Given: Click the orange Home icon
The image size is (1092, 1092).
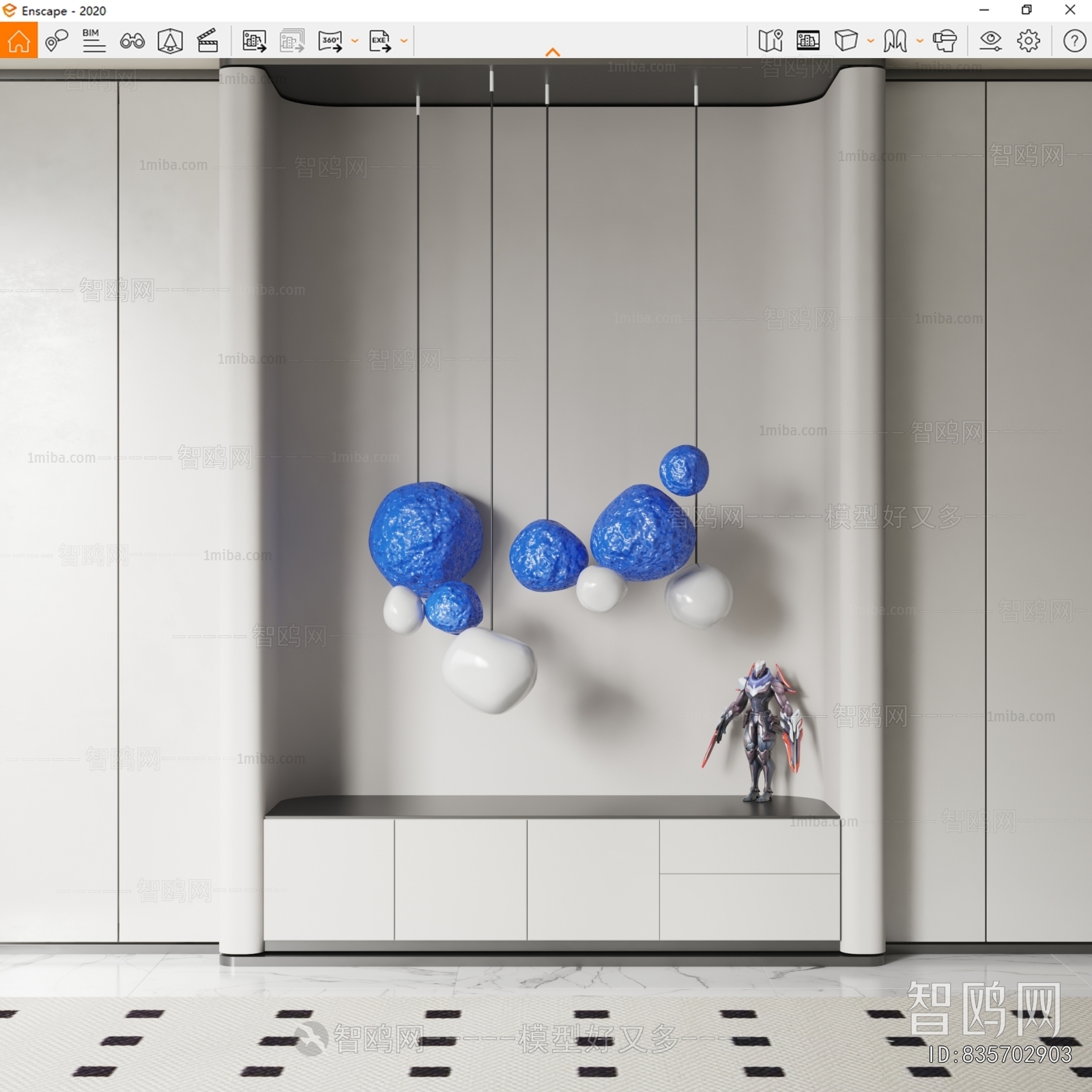Looking at the screenshot, I should coord(18,41).
